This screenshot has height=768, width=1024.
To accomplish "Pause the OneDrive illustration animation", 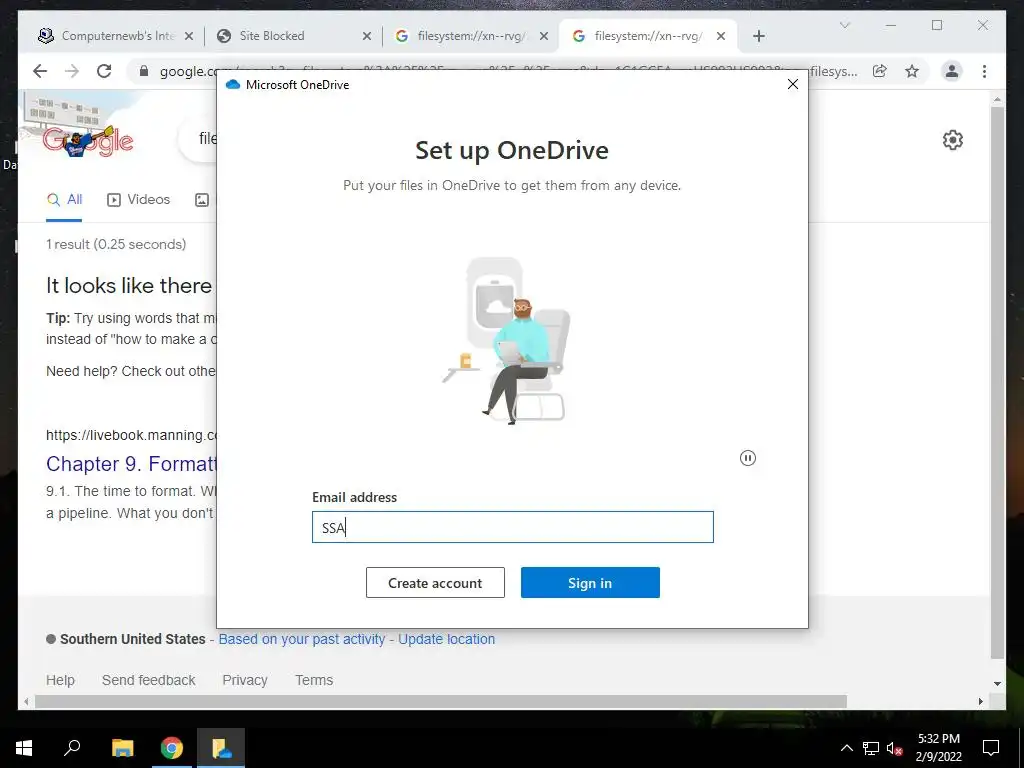I will tap(748, 458).
